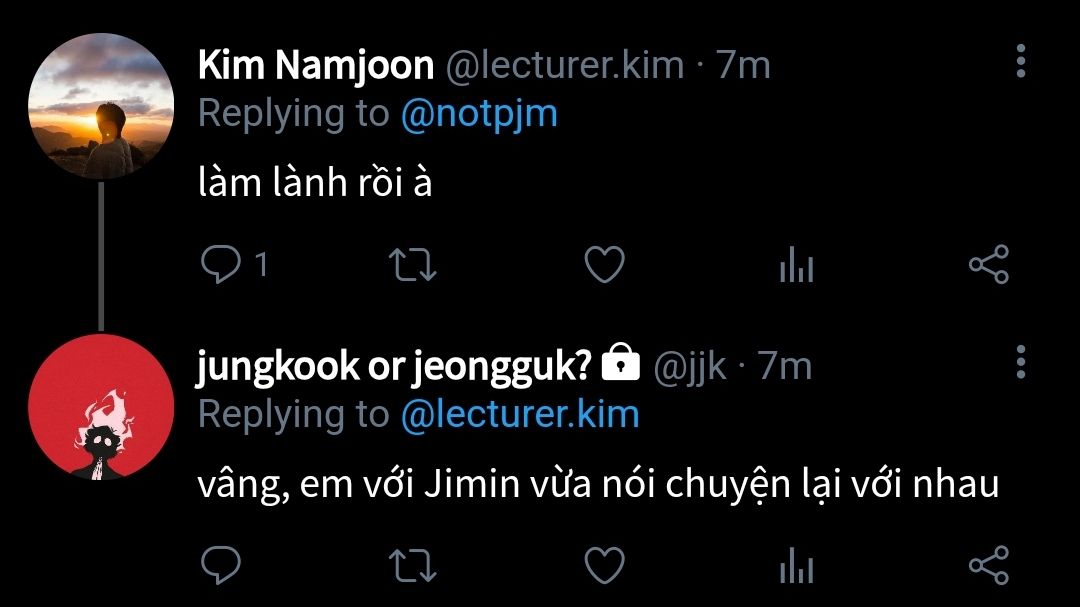Open the @lecturer.kim mention link

519,414
